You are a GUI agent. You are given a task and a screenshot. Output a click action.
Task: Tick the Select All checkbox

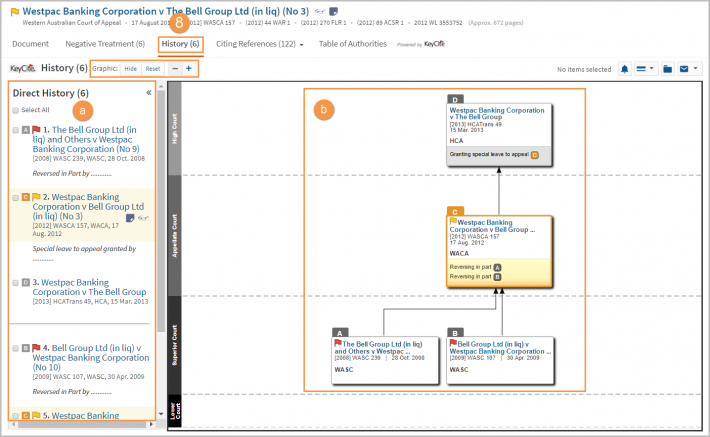pos(16,110)
